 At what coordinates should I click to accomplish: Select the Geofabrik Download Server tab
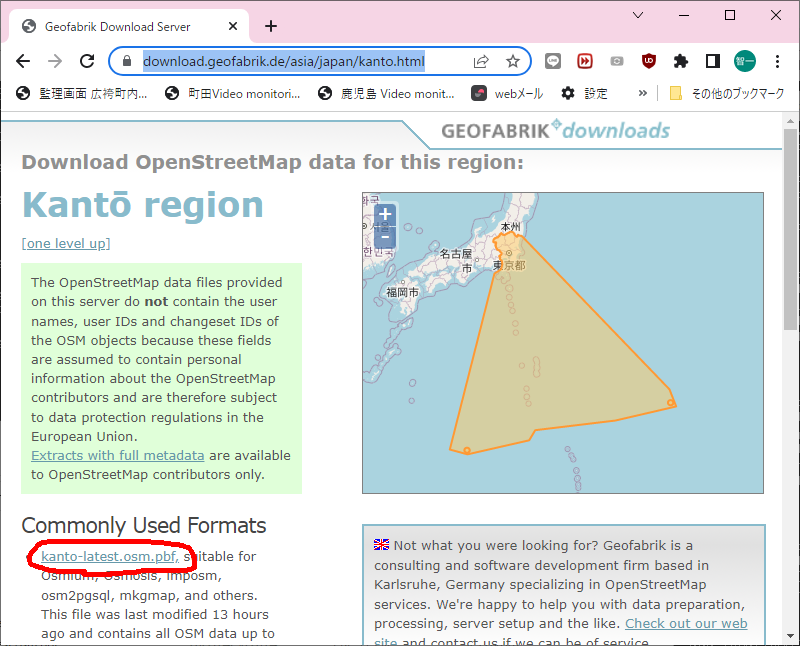[118, 26]
